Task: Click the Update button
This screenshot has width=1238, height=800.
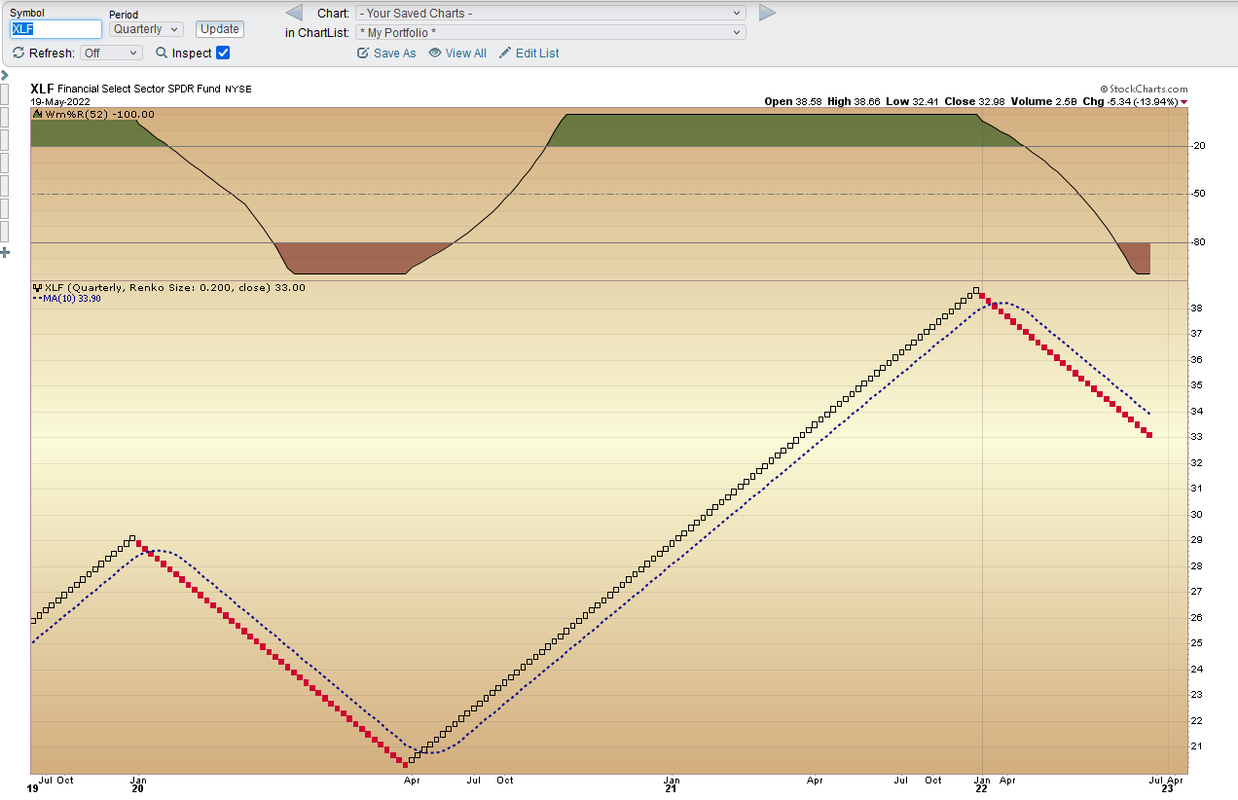Action: coord(220,29)
